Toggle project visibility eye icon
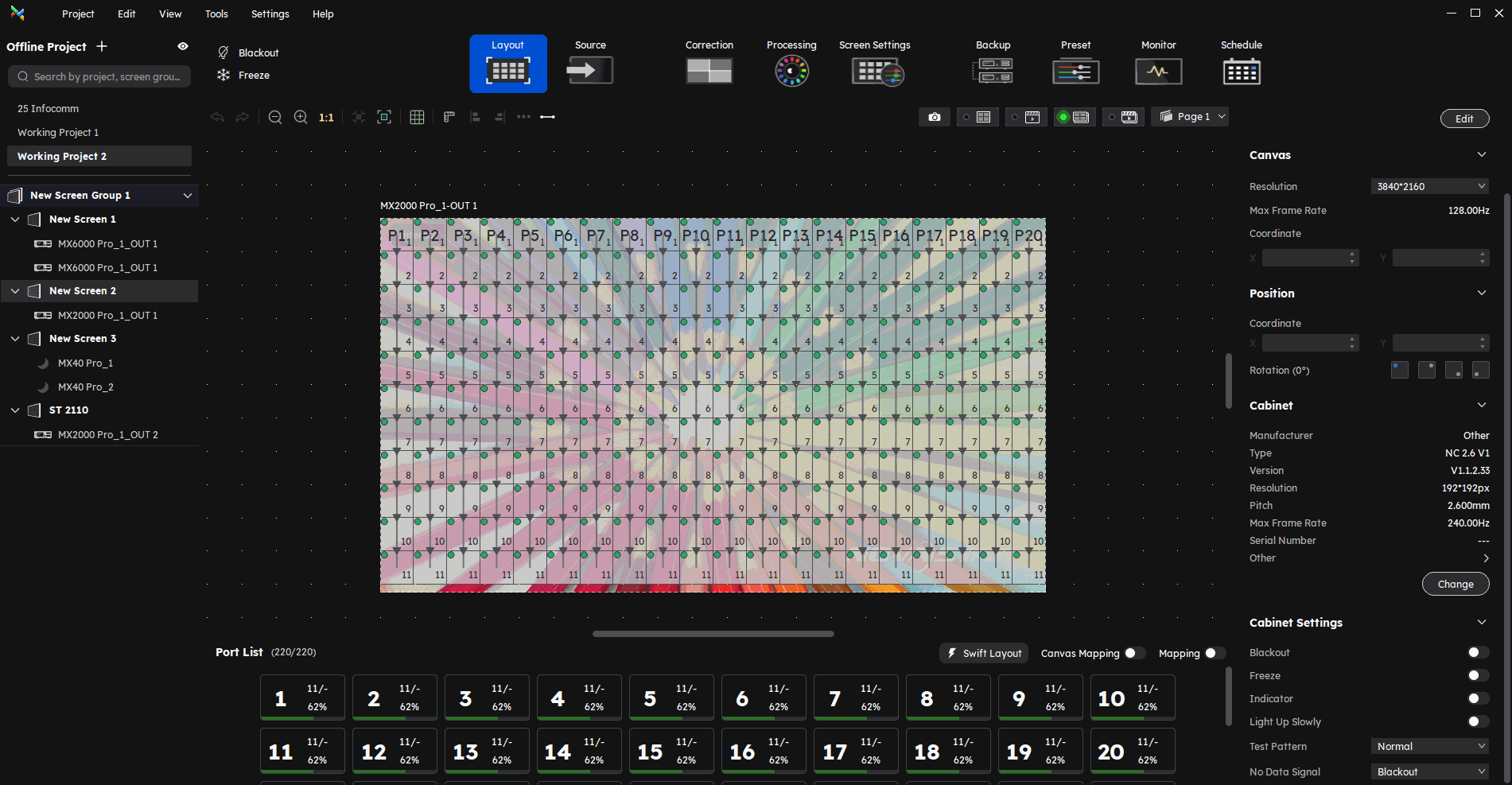 [x=183, y=46]
